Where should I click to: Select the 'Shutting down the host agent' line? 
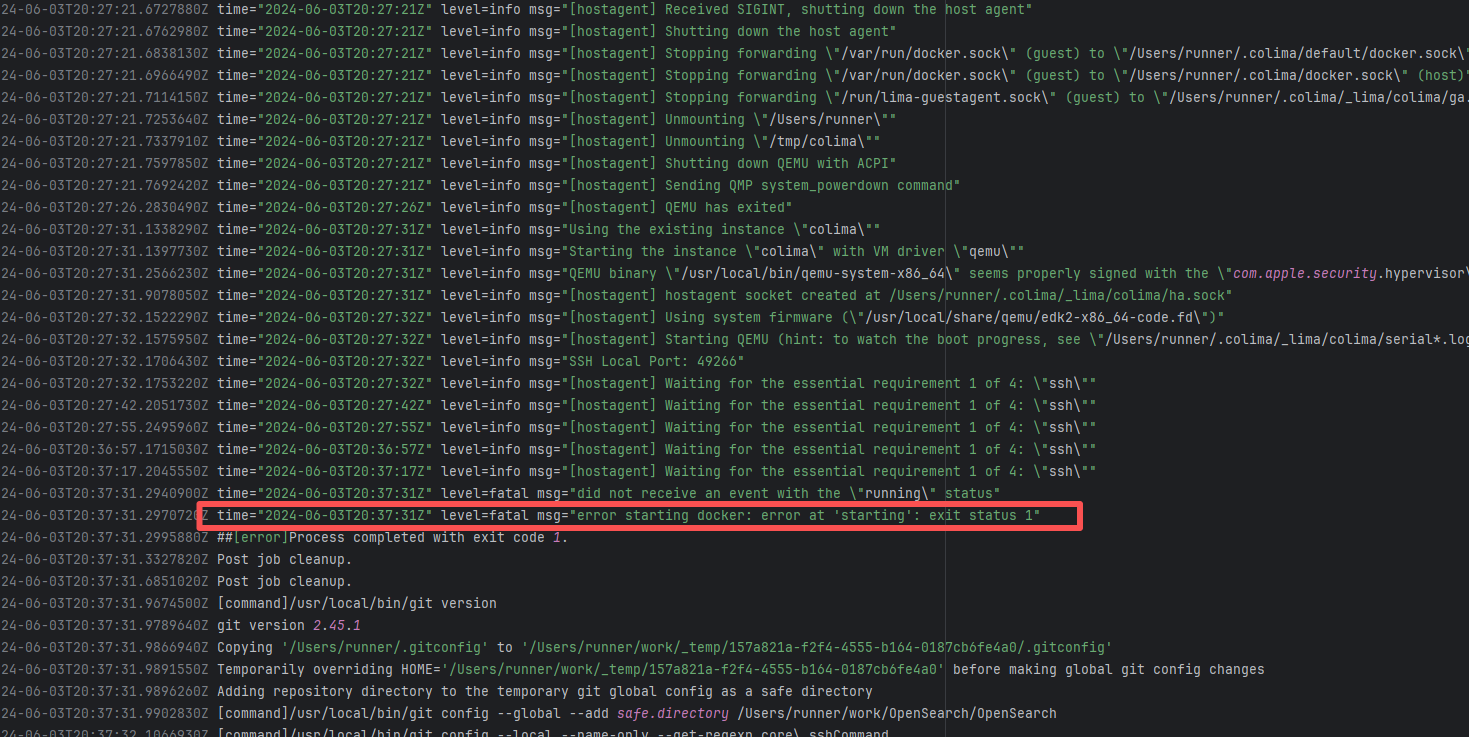[x=780, y=31]
